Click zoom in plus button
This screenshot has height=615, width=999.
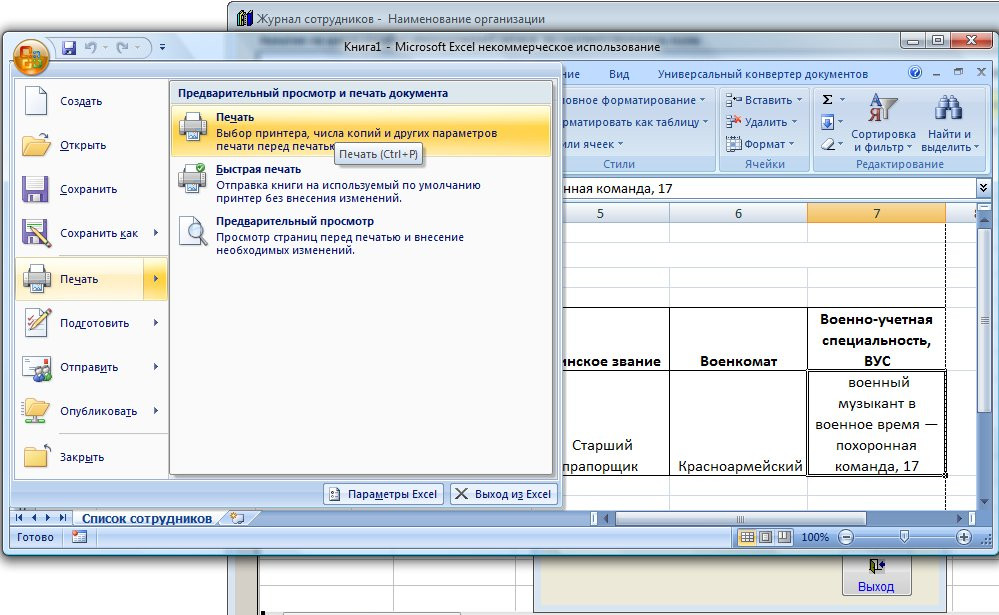[963, 538]
